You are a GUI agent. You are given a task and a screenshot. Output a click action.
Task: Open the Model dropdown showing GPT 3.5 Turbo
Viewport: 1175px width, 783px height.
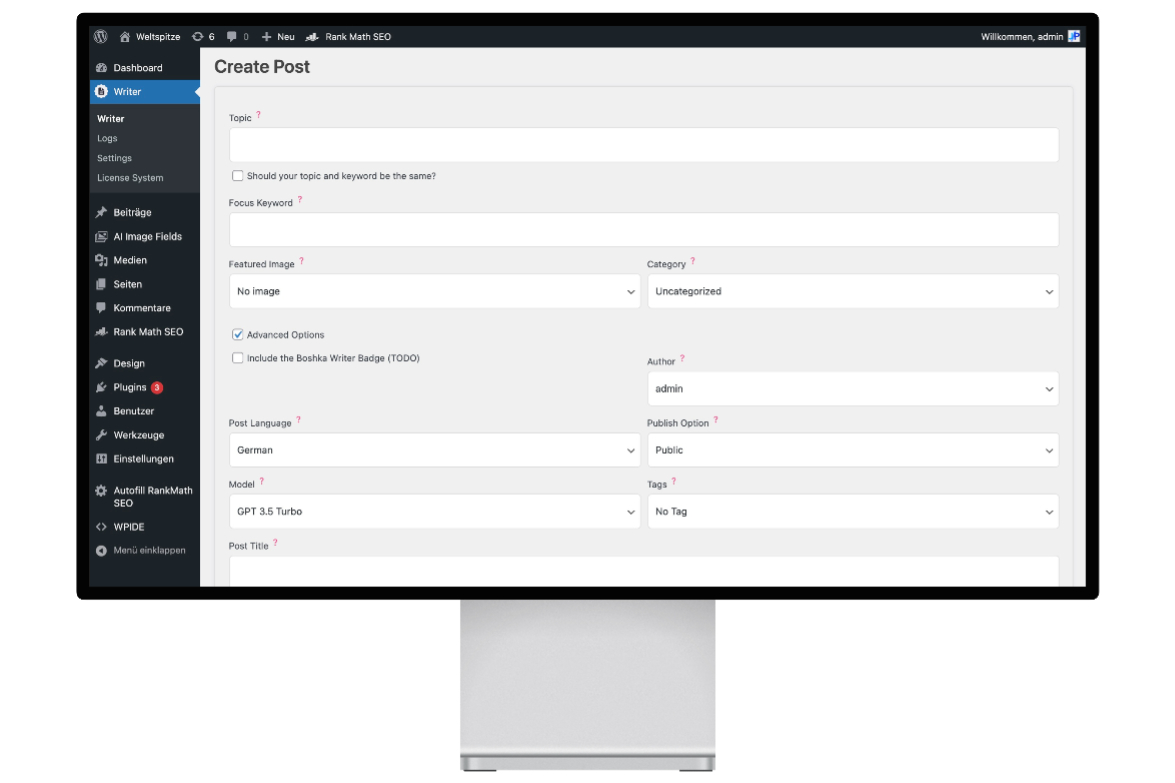[x=434, y=512]
